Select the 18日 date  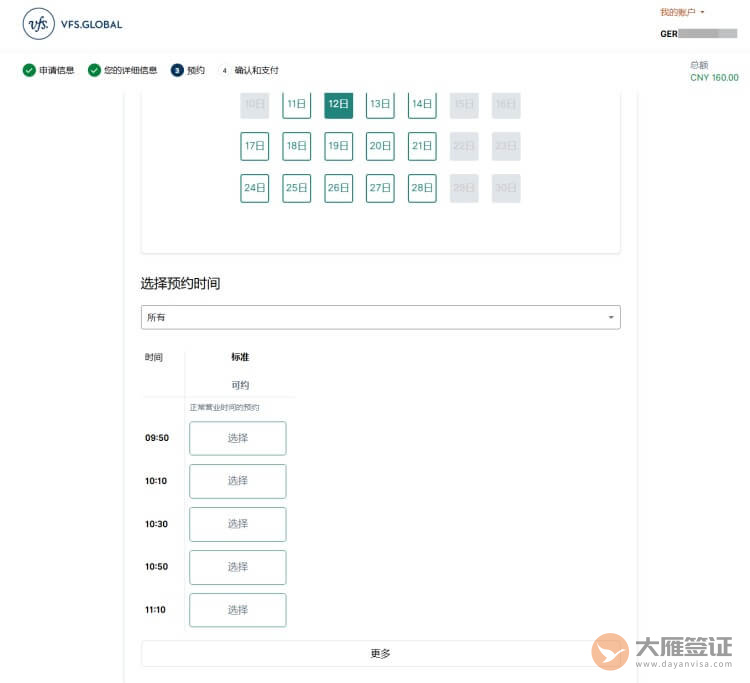(297, 146)
